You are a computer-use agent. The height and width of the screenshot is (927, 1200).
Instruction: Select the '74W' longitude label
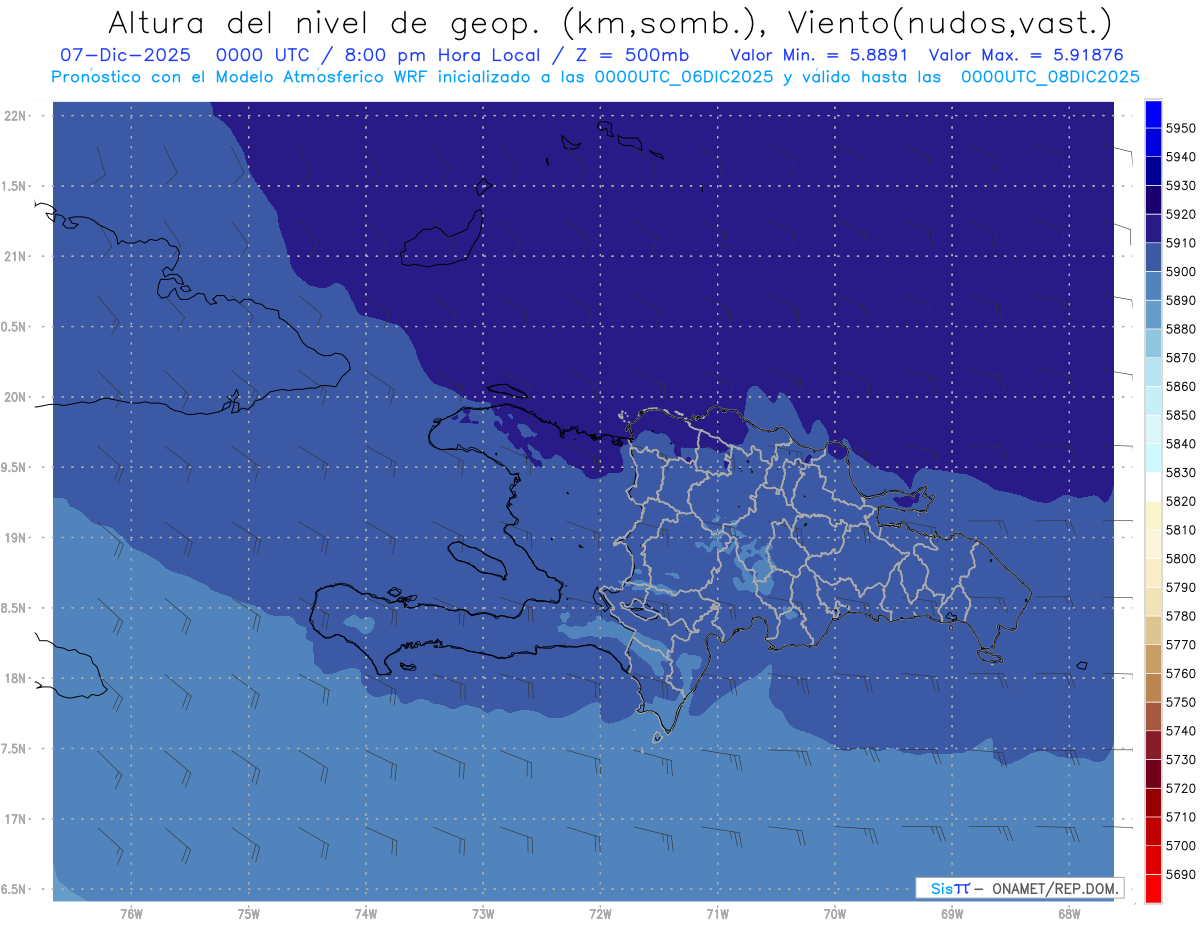click(366, 914)
